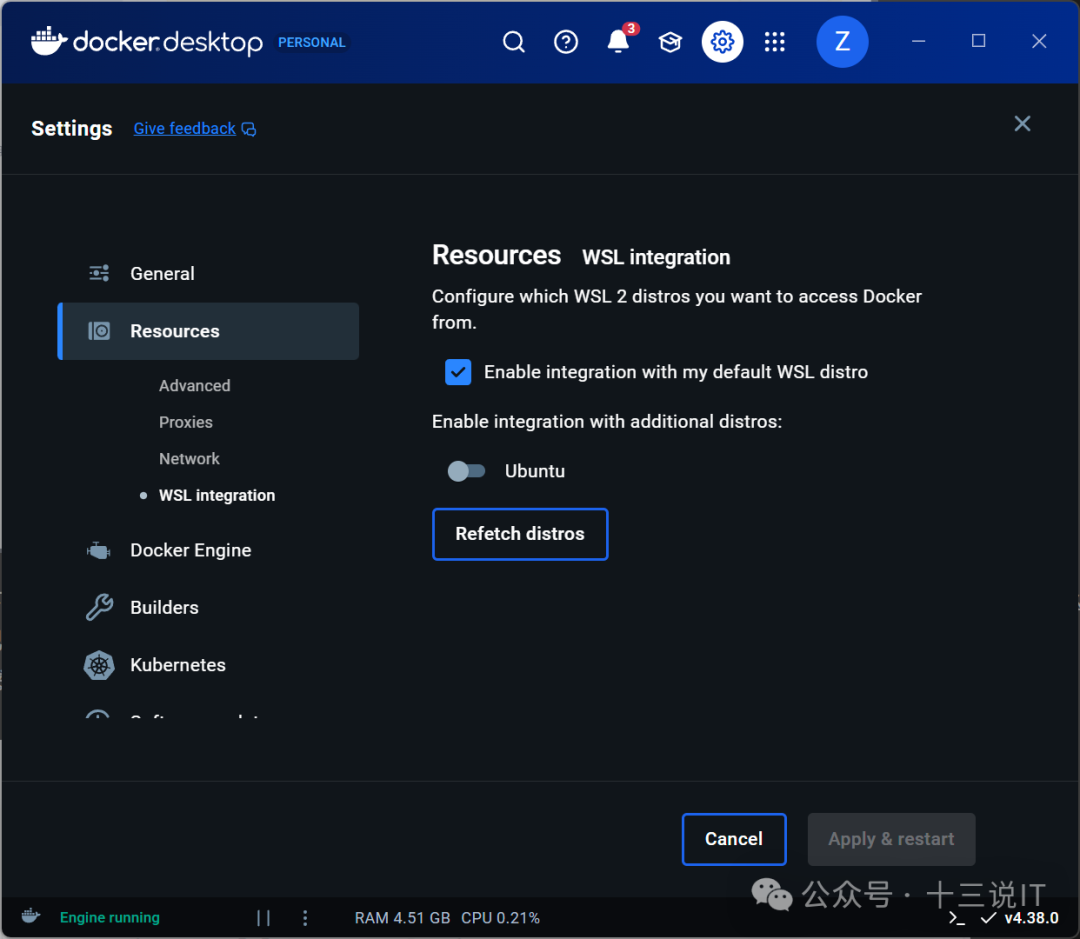This screenshot has height=939, width=1080.
Task: Maximize the Docker Desktop window
Action: pos(978,41)
